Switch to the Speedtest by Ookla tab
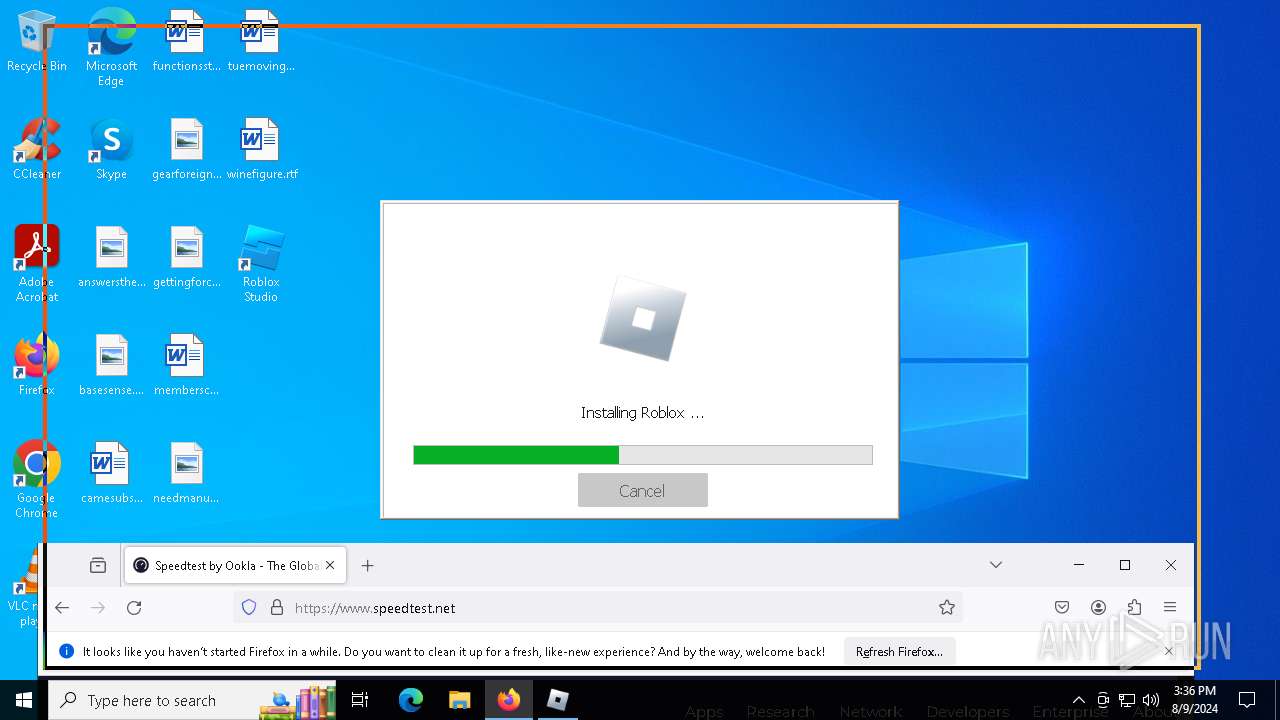The height and width of the screenshot is (720, 1280). pyautogui.click(x=236, y=565)
